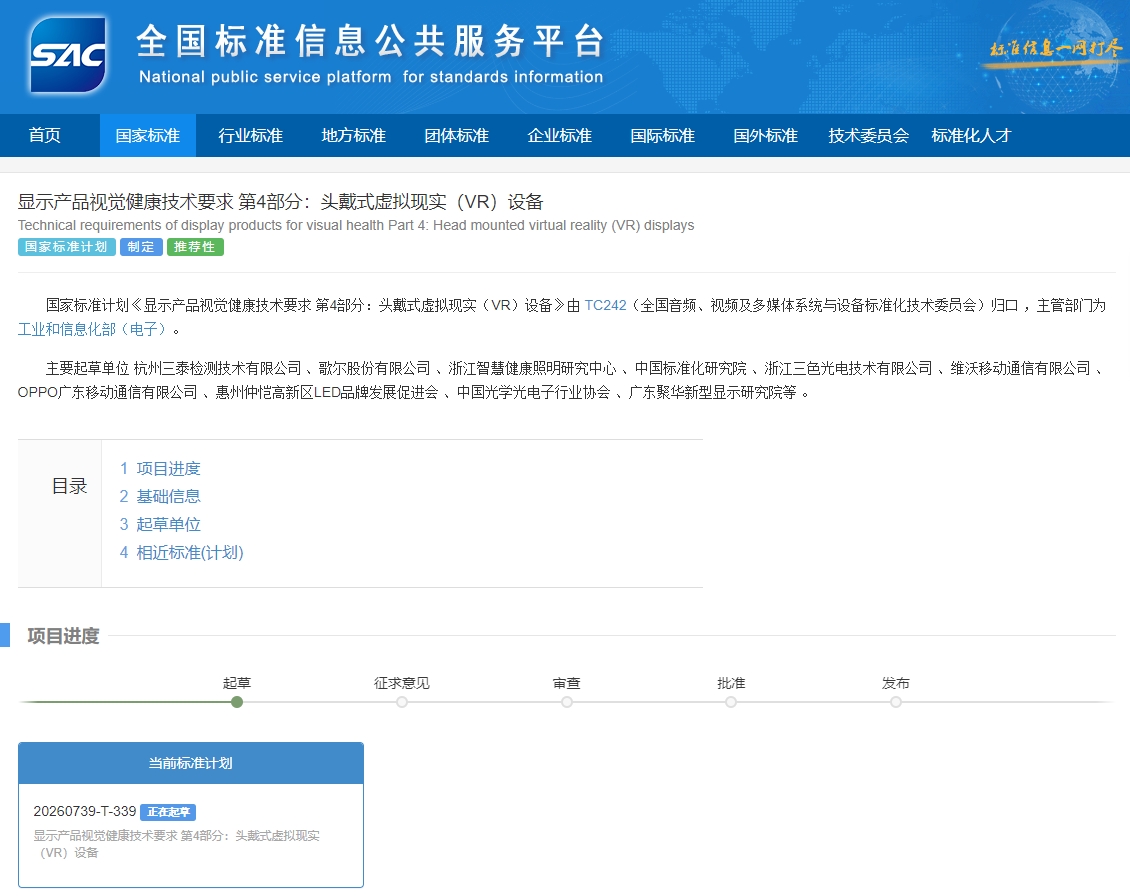The height and width of the screenshot is (896, 1130).
Task: Click the 发布 stage indicator
Action: coord(896,702)
